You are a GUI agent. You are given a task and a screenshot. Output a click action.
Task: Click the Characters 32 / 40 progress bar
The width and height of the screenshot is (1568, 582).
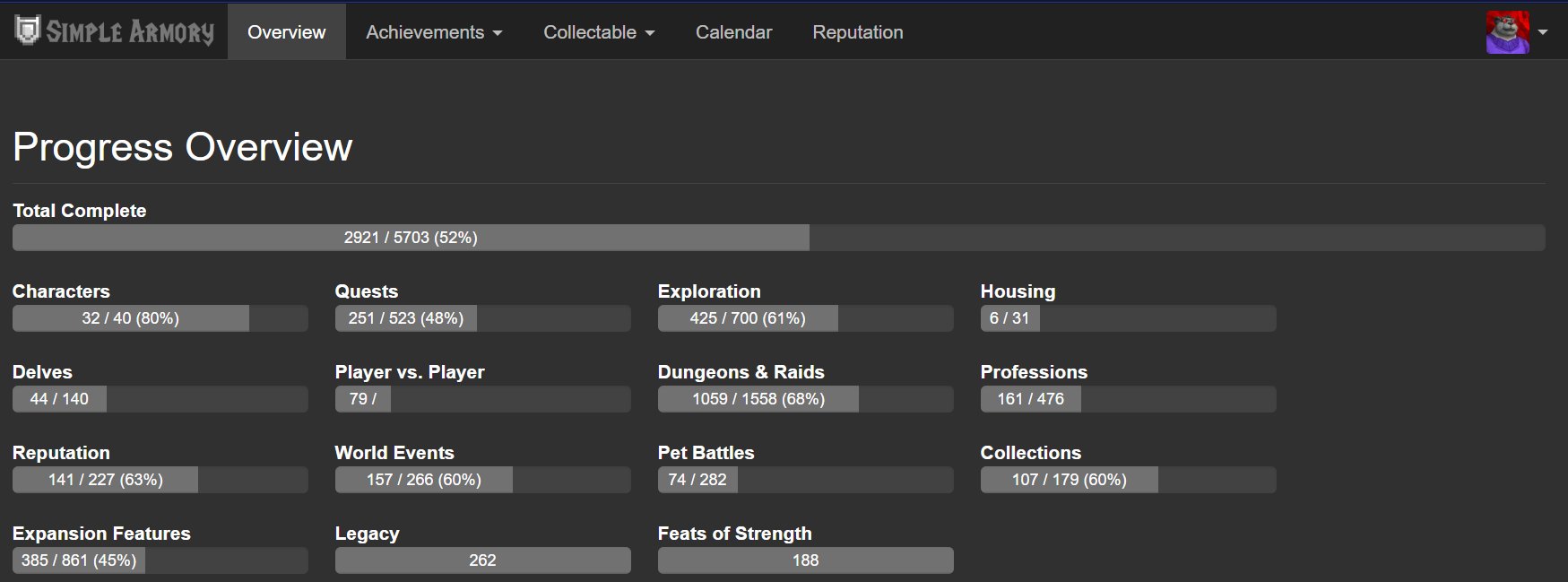[160, 318]
